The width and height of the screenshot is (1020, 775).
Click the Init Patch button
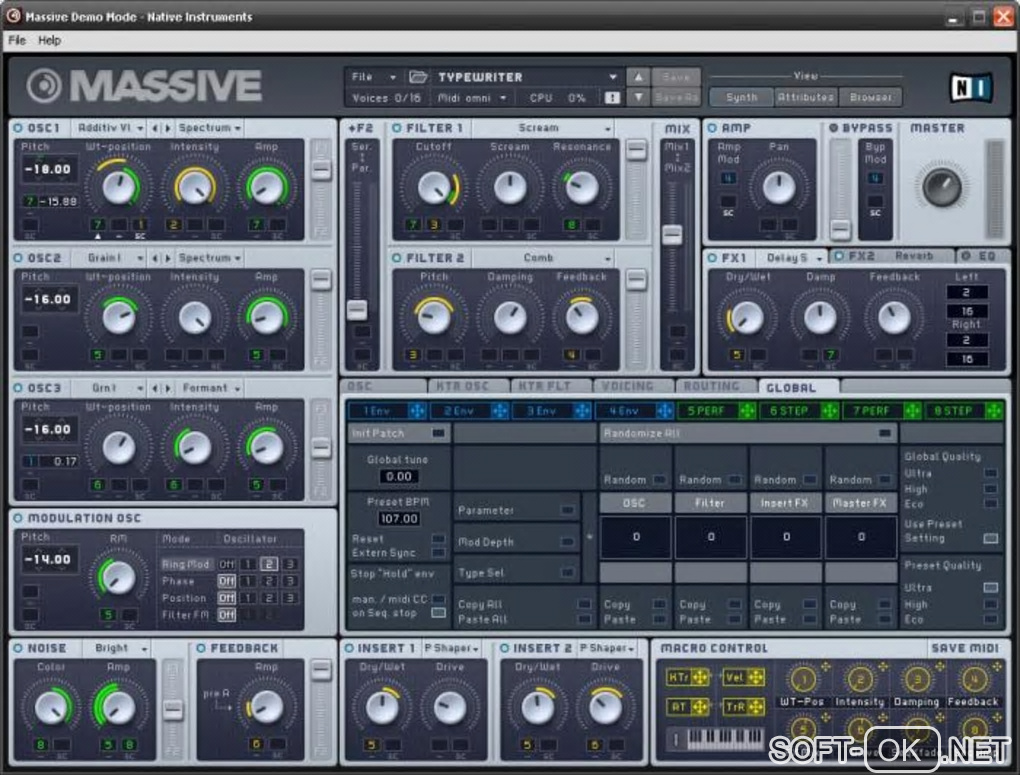[399, 433]
